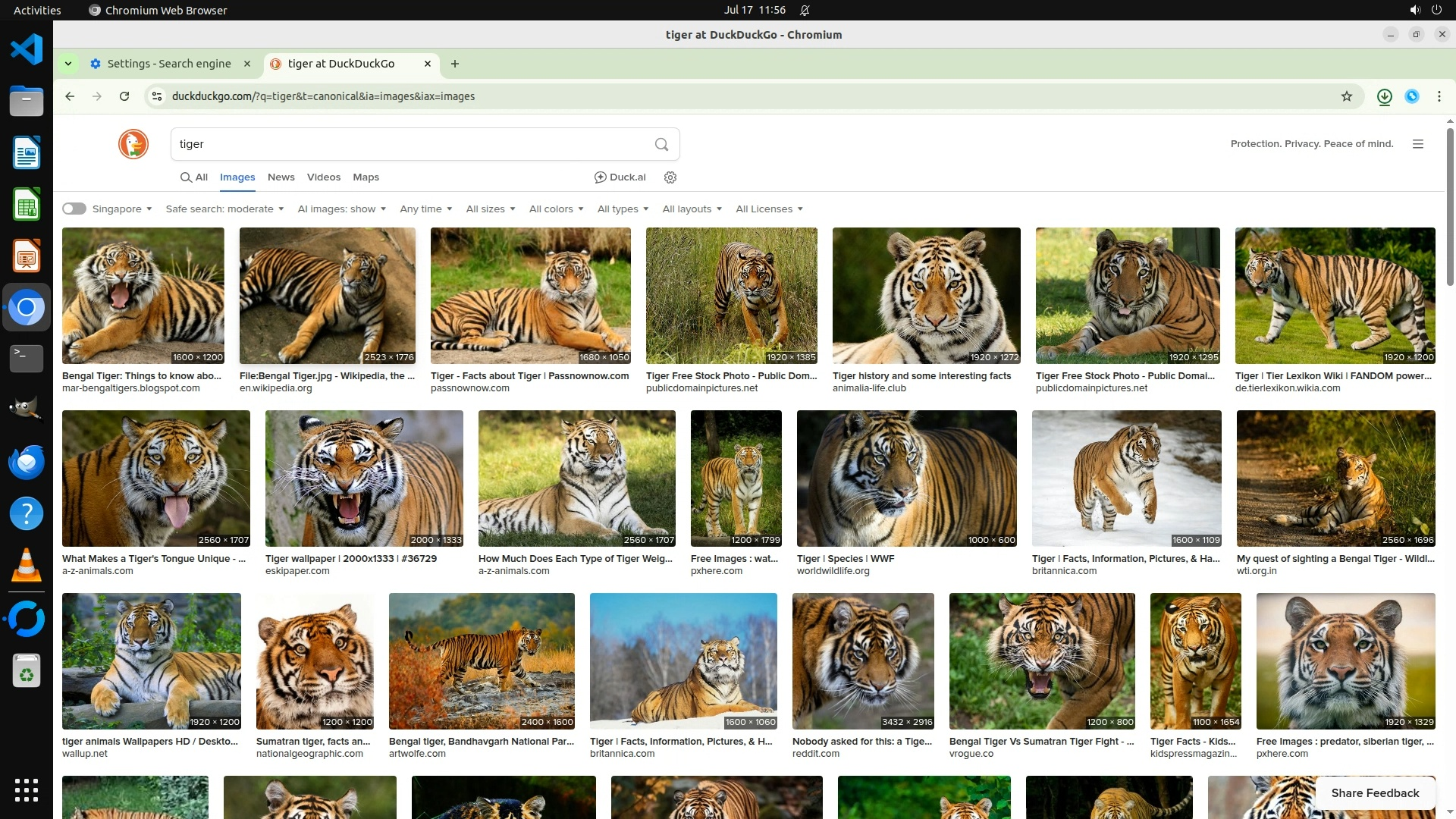Open Duck.ai link
Image resolution: width=1456 pixels, height=819 pixels.
coord(620,177)
